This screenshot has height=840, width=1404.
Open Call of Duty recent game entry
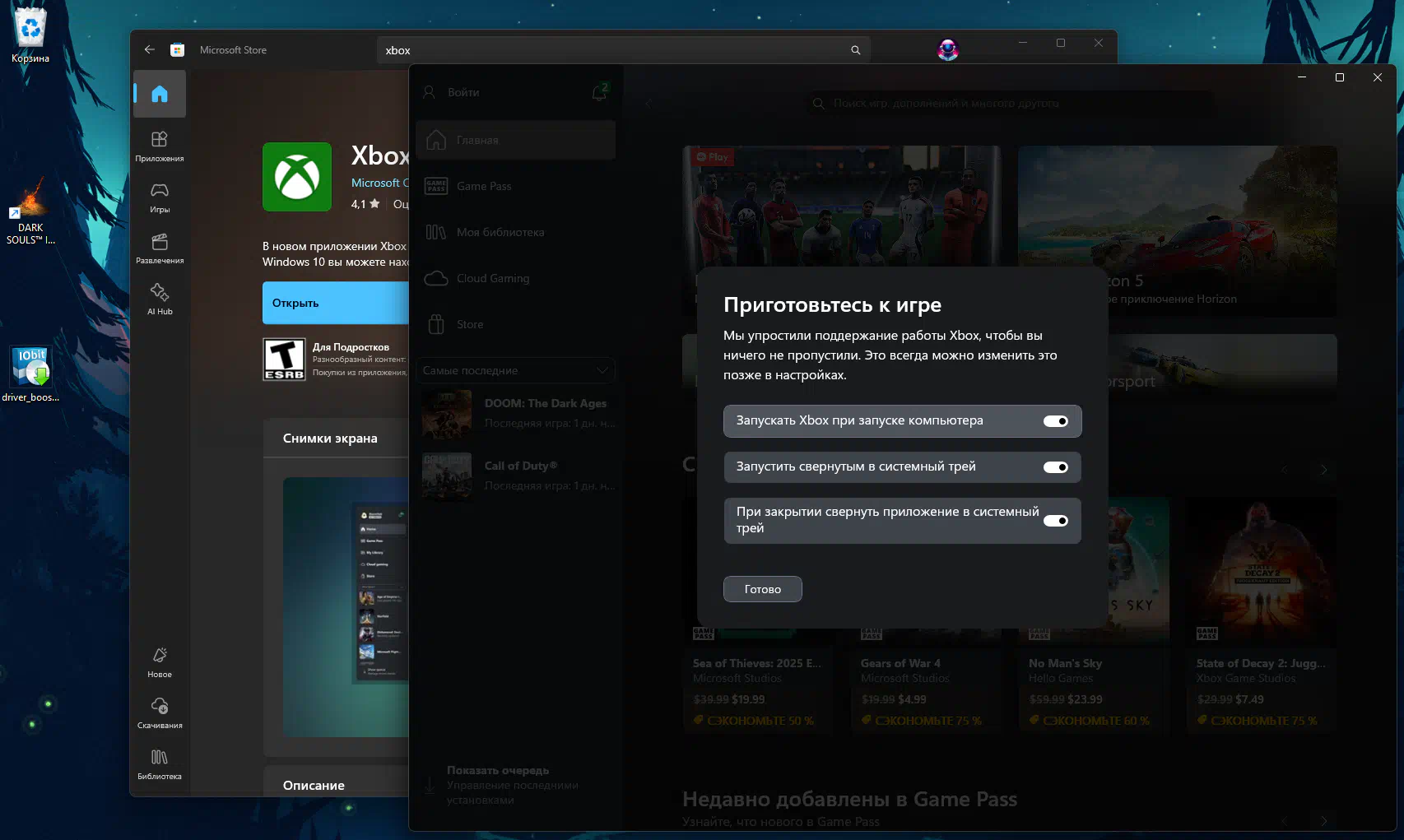tap(518, 476)
